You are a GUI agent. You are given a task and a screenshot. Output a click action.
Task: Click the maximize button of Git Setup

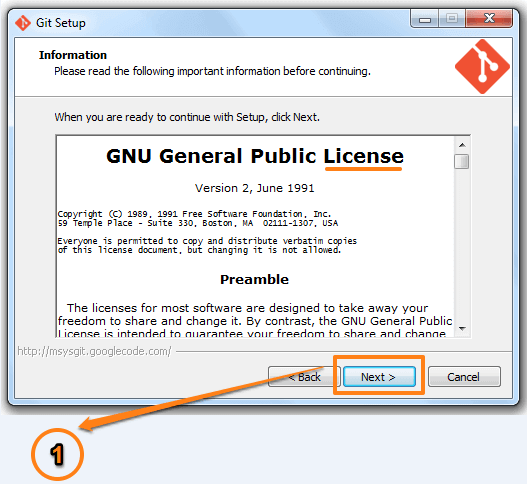[452, 19]
